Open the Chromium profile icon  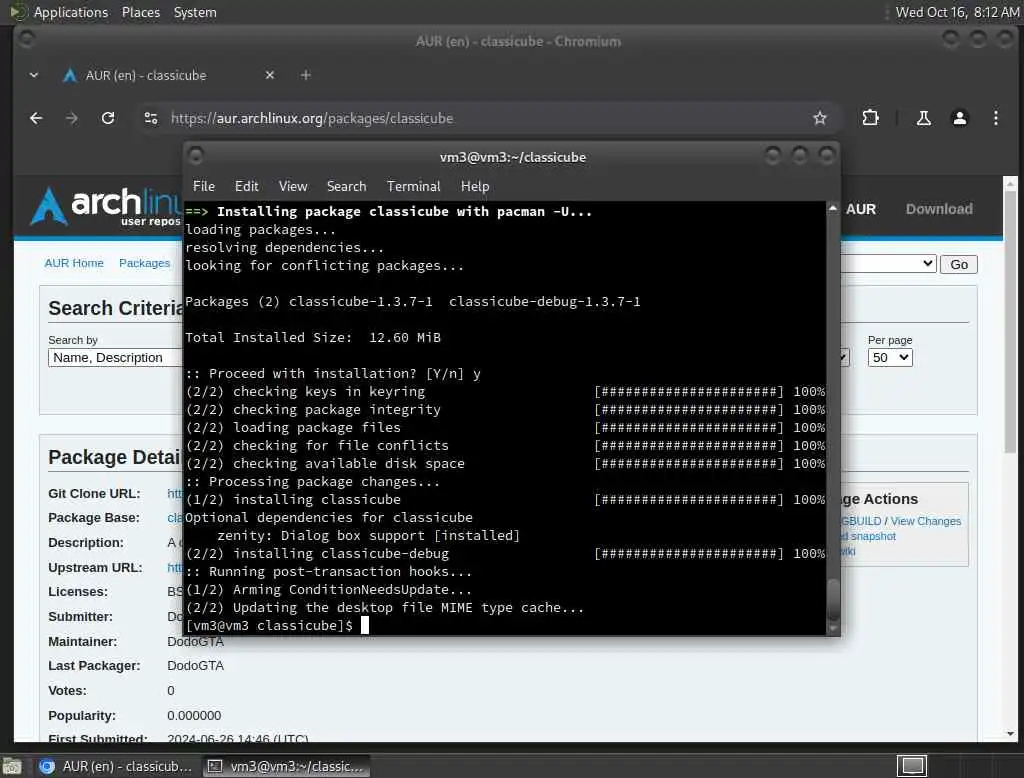pyautogui.click(x=959, y=118)
